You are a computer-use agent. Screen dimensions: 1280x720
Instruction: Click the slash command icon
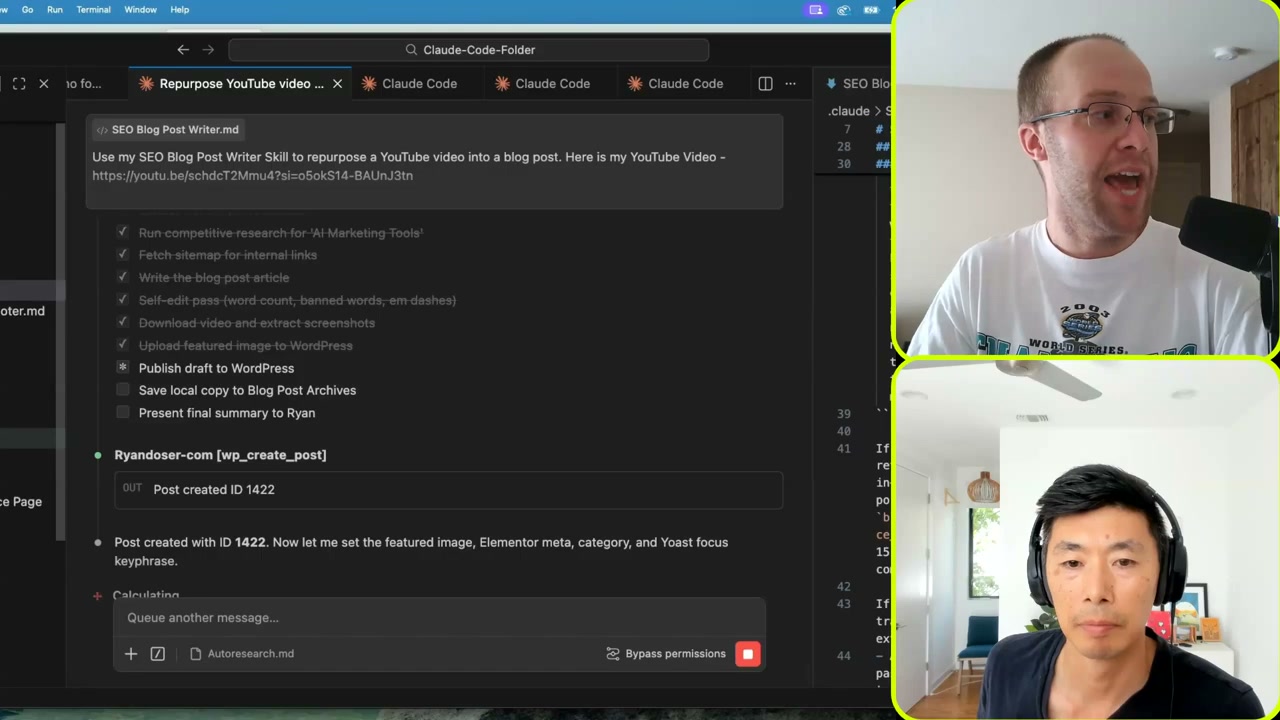coord(157,654)
